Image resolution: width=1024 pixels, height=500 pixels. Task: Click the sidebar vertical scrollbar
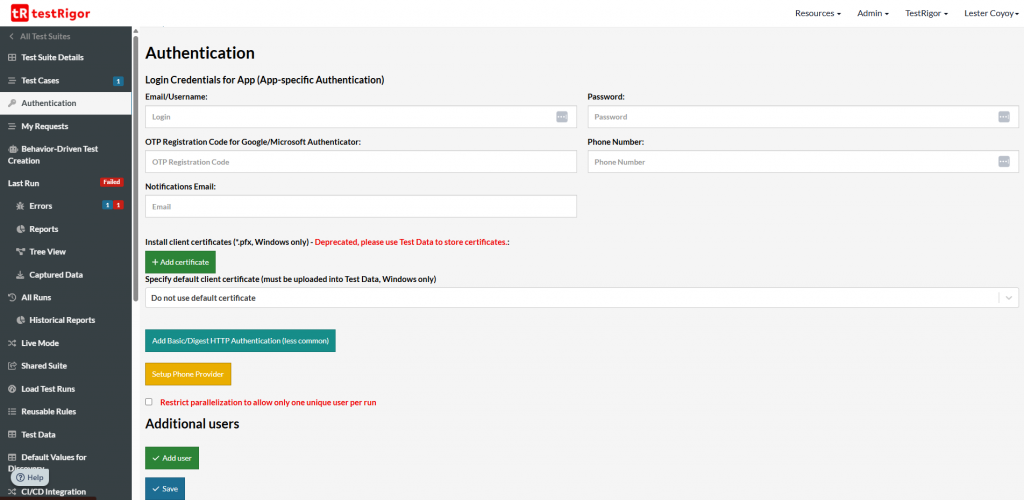tap(136, 170)
